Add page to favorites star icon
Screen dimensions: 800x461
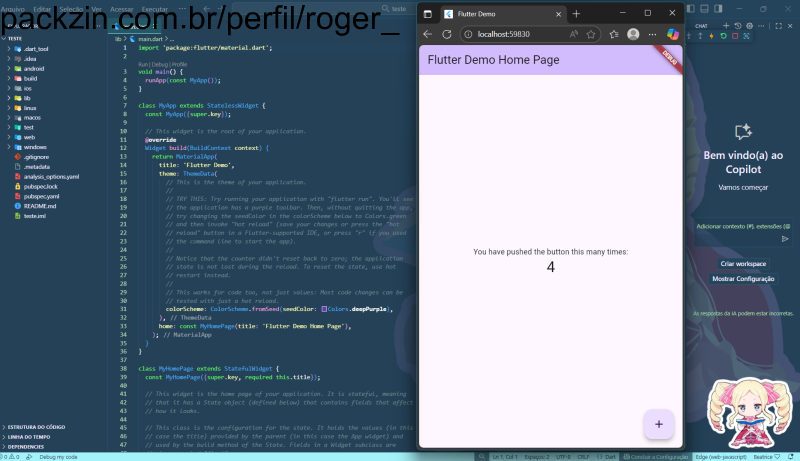click(590, 34)
